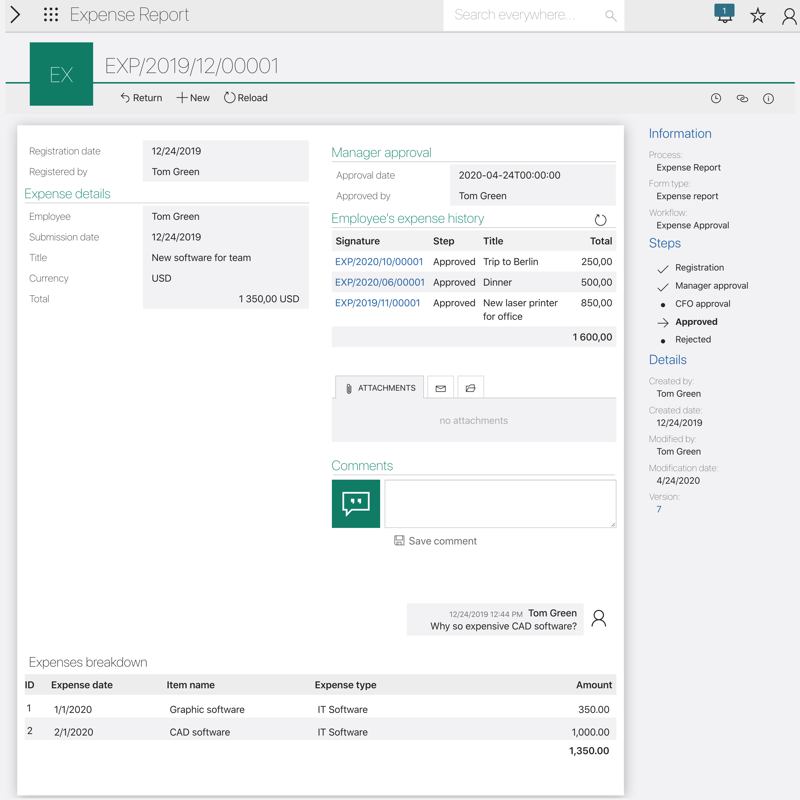
Task: Open history clock icon
Action: tap(716, 98)
